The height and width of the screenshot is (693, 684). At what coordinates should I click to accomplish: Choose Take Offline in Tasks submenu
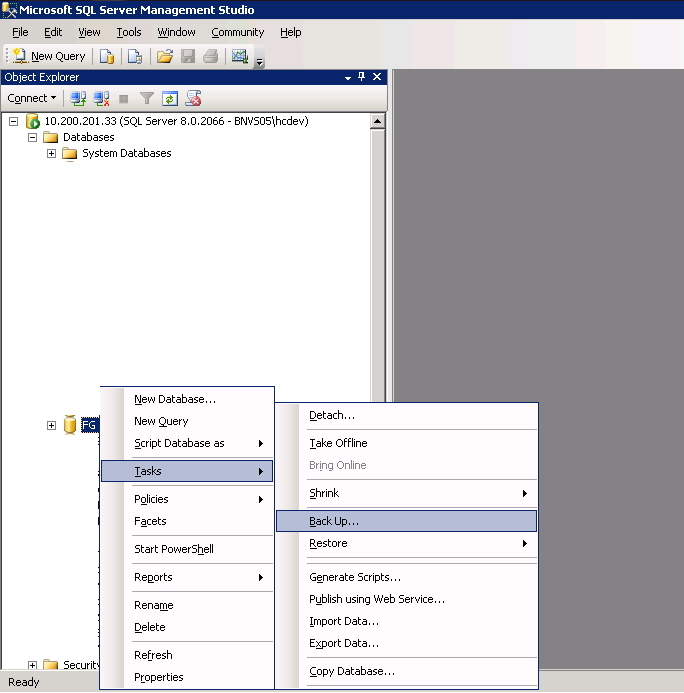click(407, 443)
